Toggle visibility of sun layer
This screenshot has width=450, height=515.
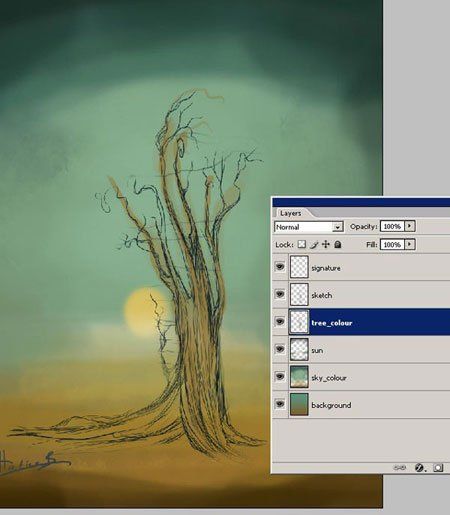coord(280,349)
